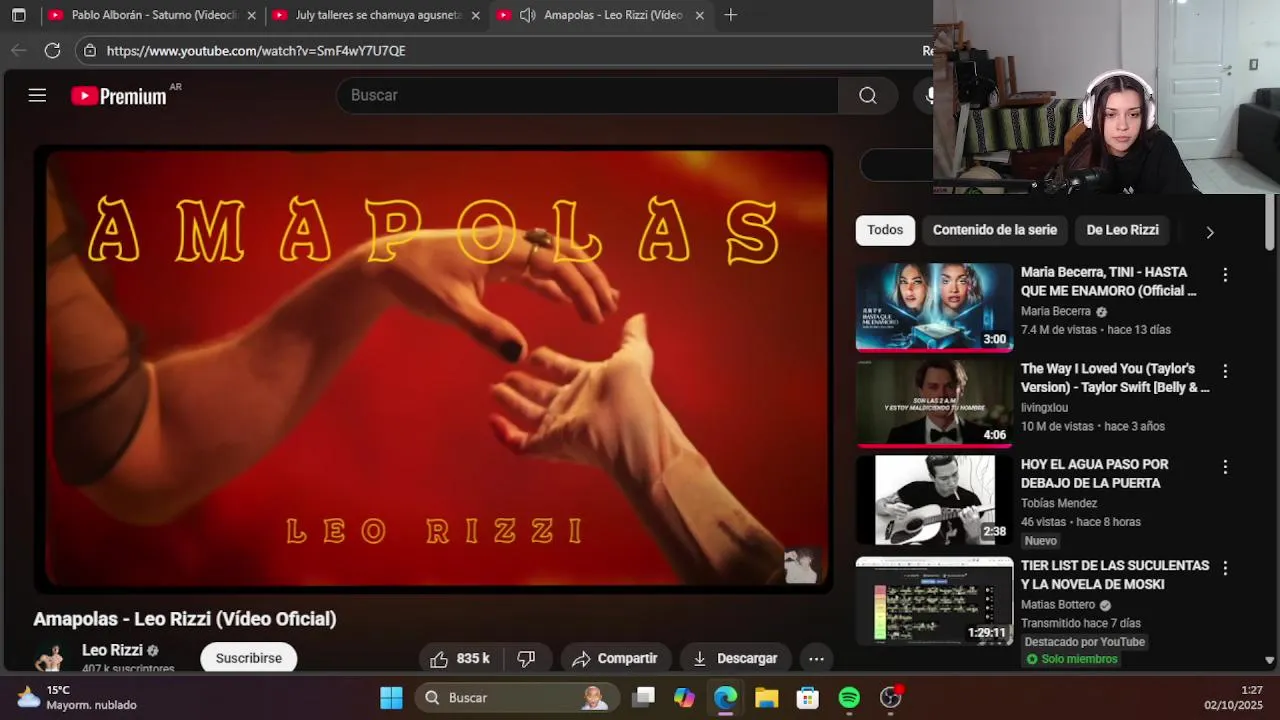1280x720 pixels.
Task: Download the video with Descargar
Action: pyautogui.click(x=735, y=658)
